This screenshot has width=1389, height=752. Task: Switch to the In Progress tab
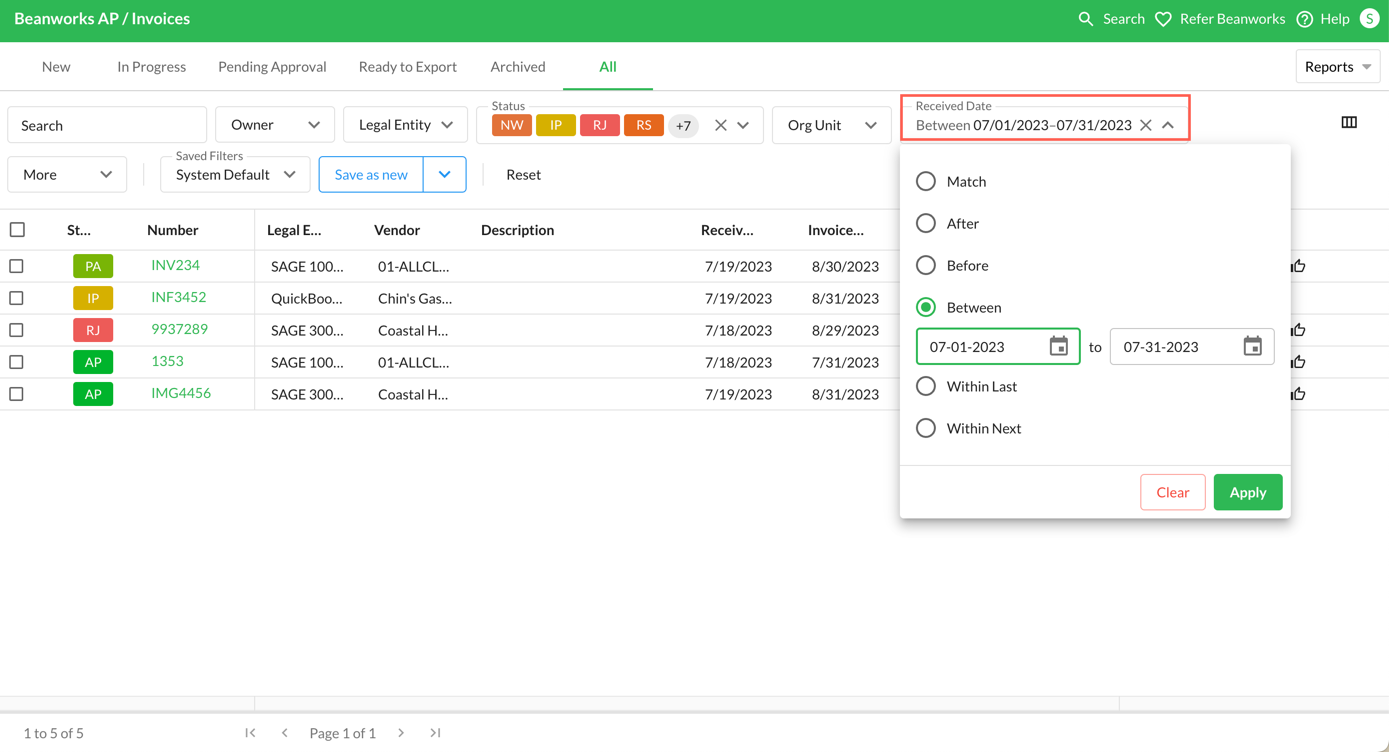[x=151, y=66]
